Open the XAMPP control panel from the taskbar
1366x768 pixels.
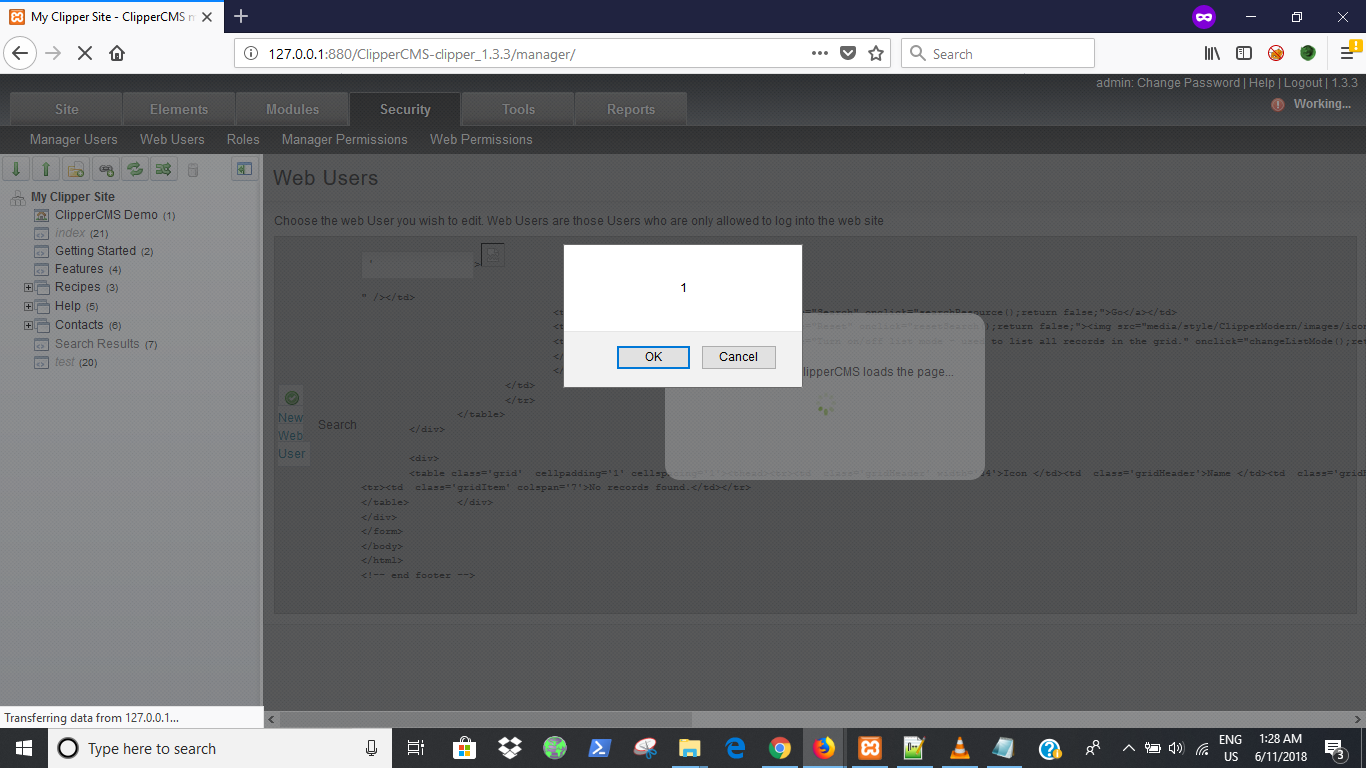click(869, 747)
